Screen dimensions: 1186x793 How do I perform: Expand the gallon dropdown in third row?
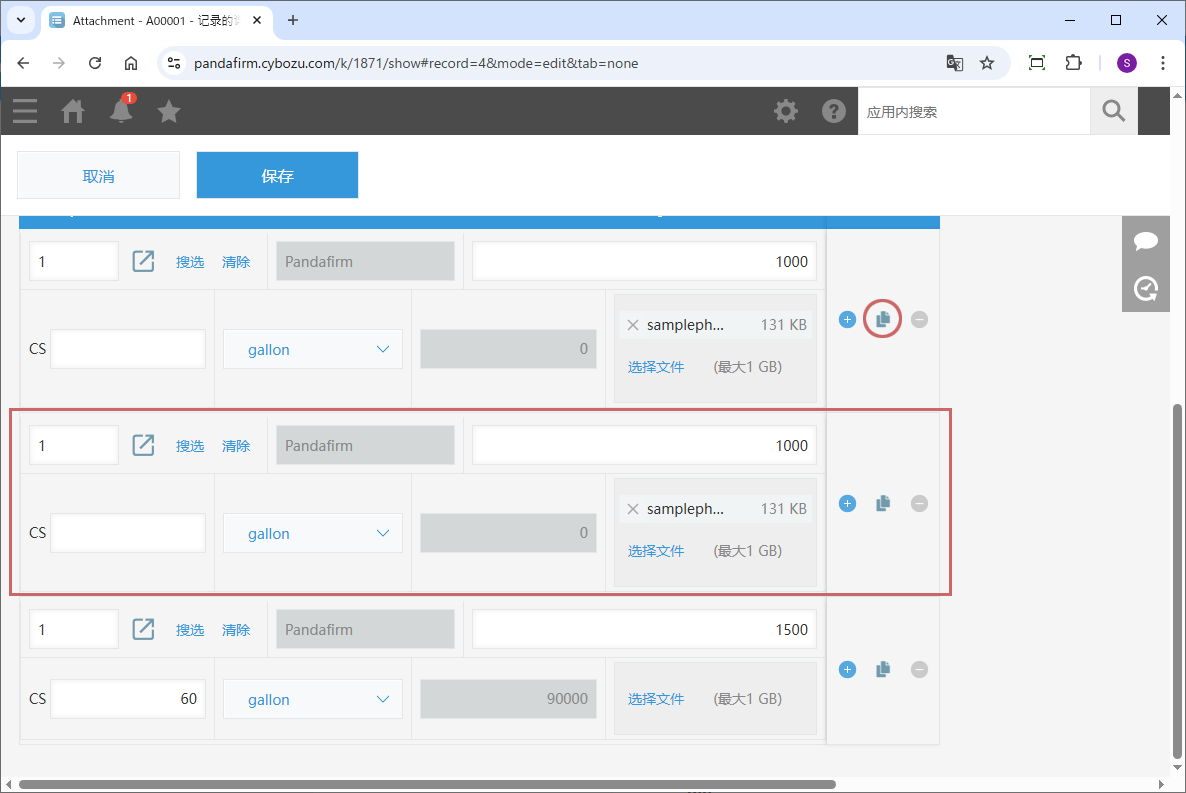point(313,700)
